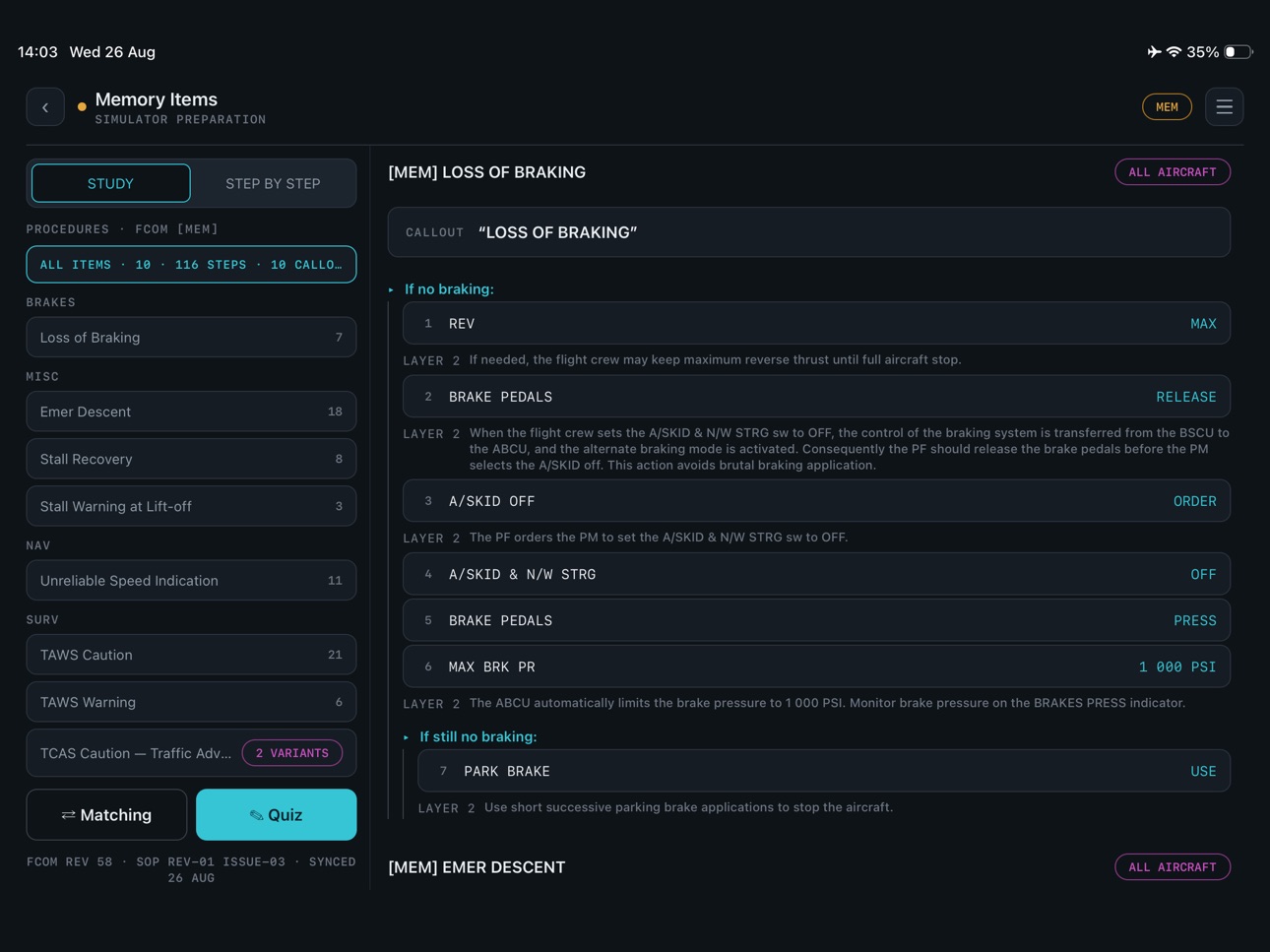The height and width of the screenshot is (952, 1270).
Task: Select step 5 BRAKE PEDALS PRESS
Action: [x=816, y=621]
